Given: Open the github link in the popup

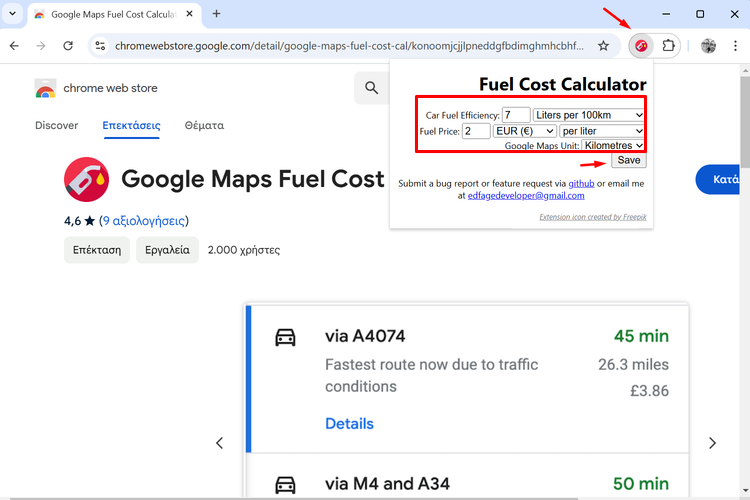Looking at the screenshot, I should pyautogui.click(x=581, y=183).
